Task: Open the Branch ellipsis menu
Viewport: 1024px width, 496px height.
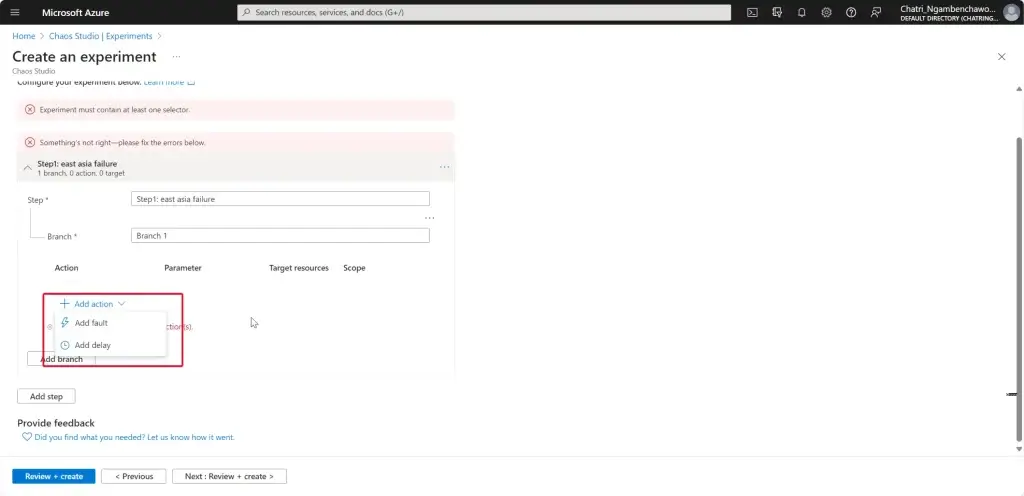Action: click(x=429, y=218)
